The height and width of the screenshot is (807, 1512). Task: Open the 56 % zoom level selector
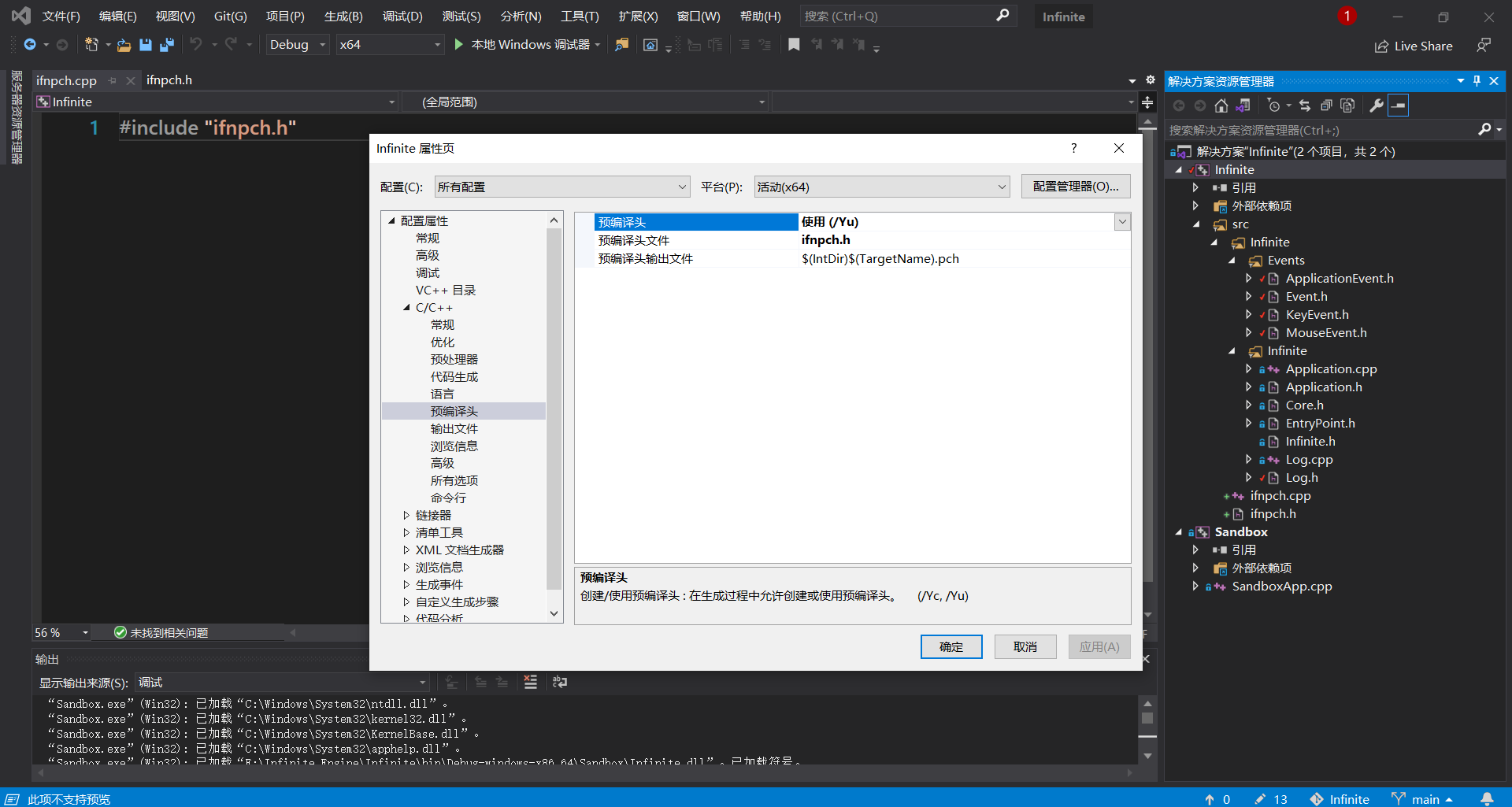(x=62, y=633)
